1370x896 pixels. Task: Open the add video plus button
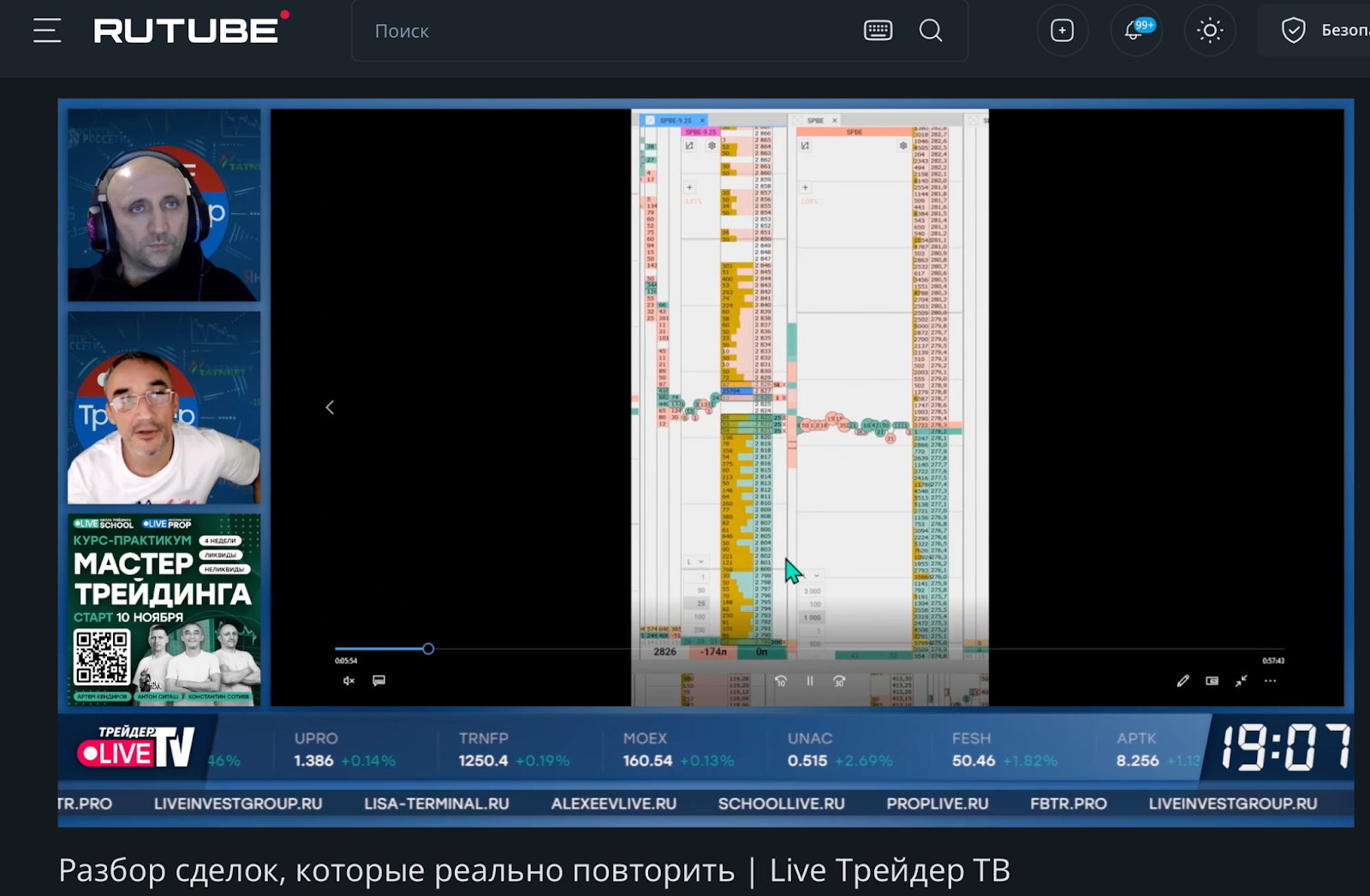[x=1062, y=31]
